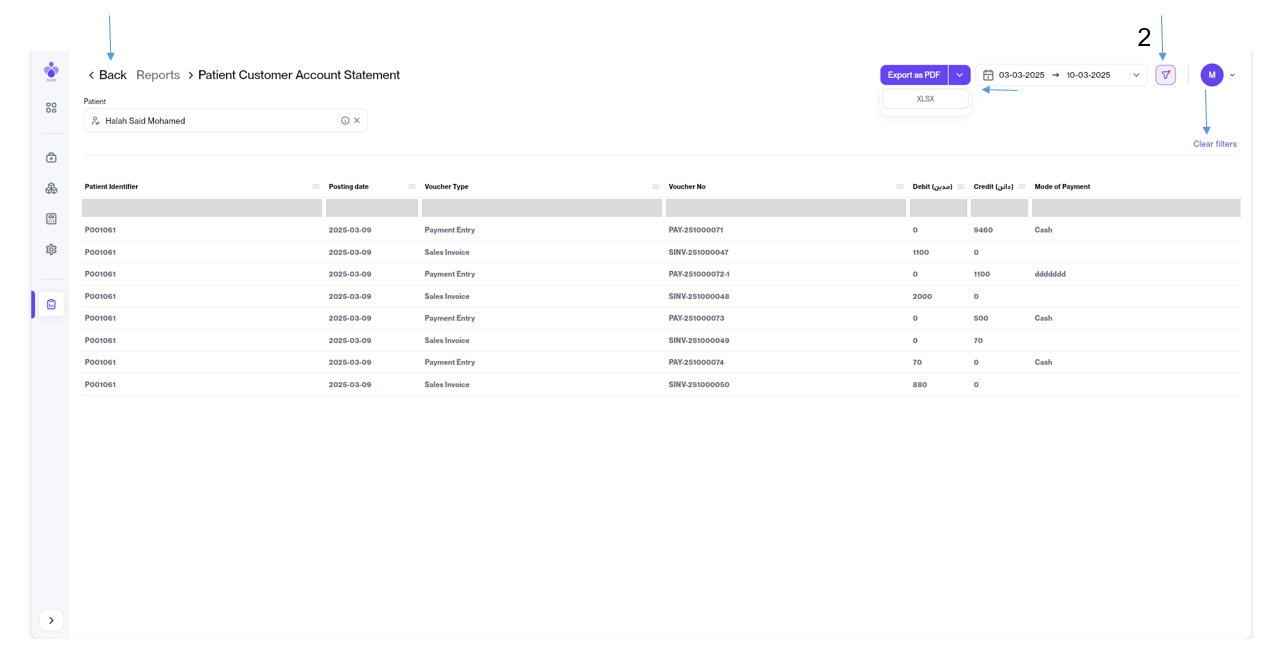Viewport: 1267px width, 658px height.
Task: Choose the XLSX export option
Action: (x=925, y=99)
